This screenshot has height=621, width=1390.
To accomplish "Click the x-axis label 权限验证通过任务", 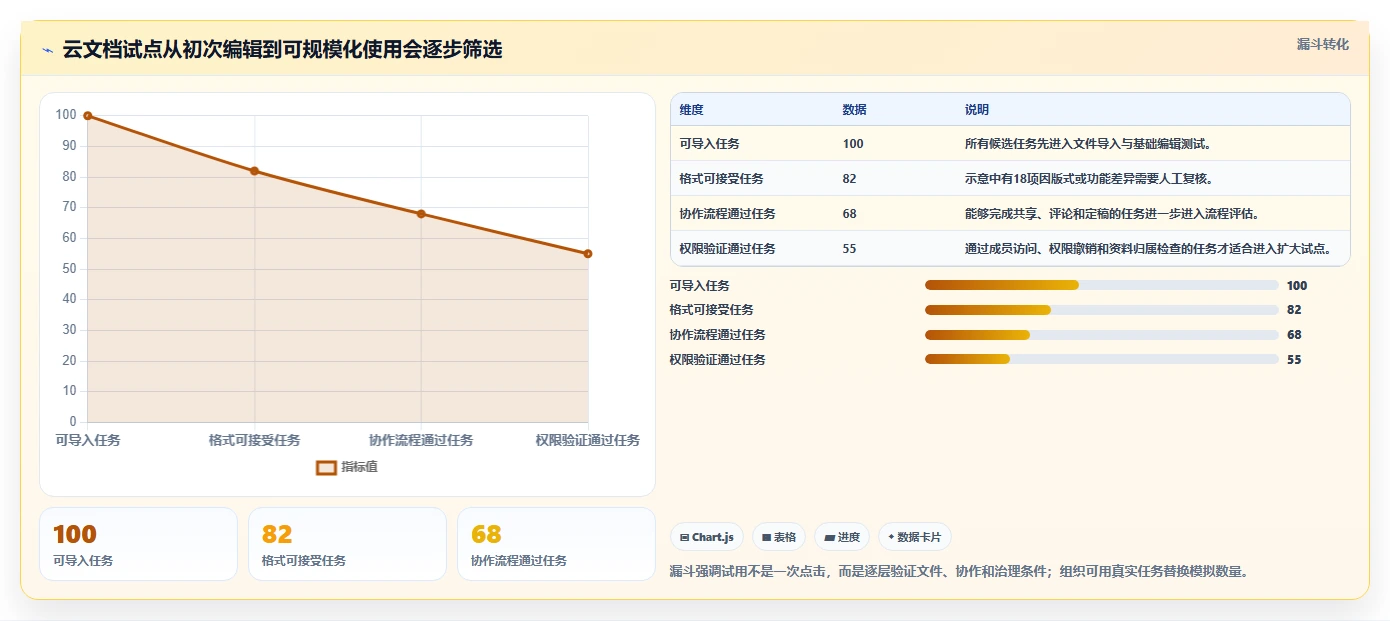I will tap(587, 440).
